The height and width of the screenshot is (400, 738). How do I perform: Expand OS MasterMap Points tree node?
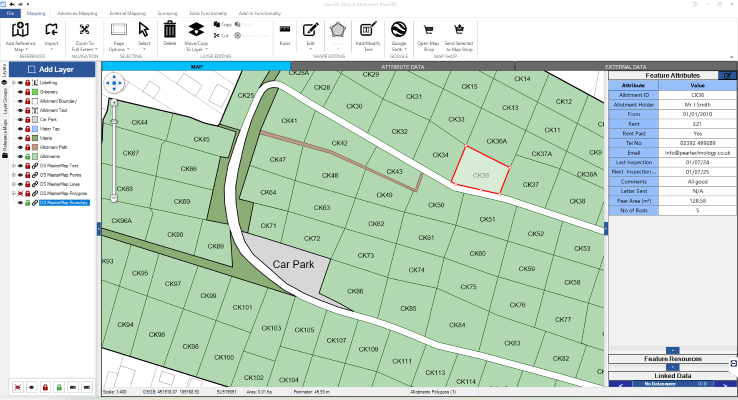coord(14,175)
